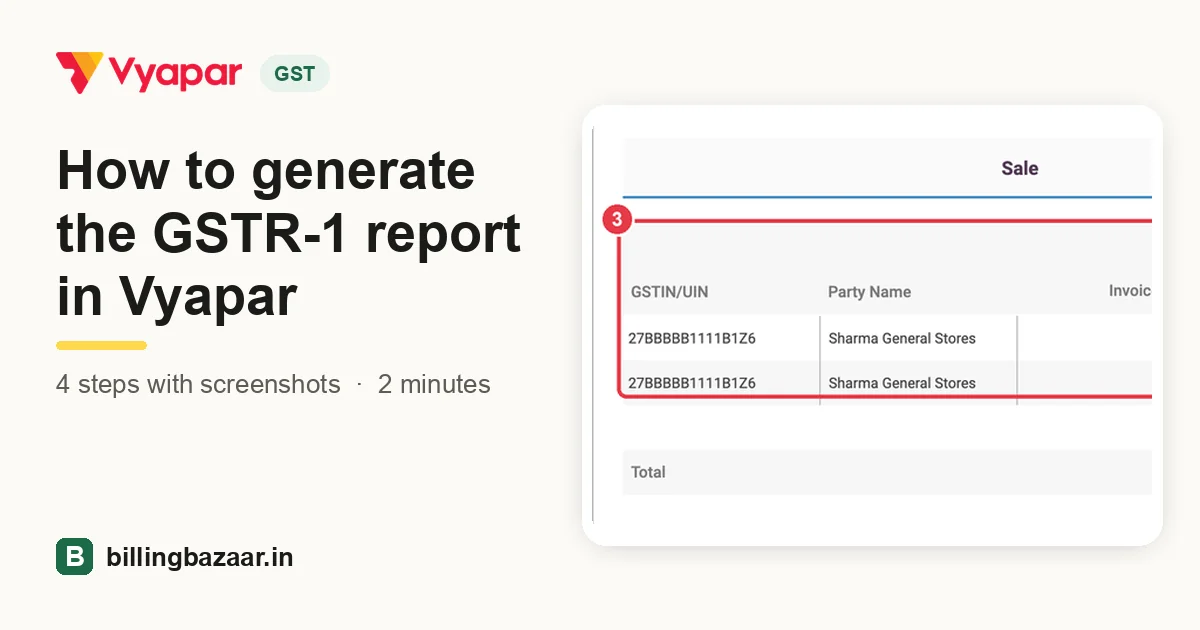Click the Vyapar logo
This screenshot has height=630, width=1200.
pos(149,73)
